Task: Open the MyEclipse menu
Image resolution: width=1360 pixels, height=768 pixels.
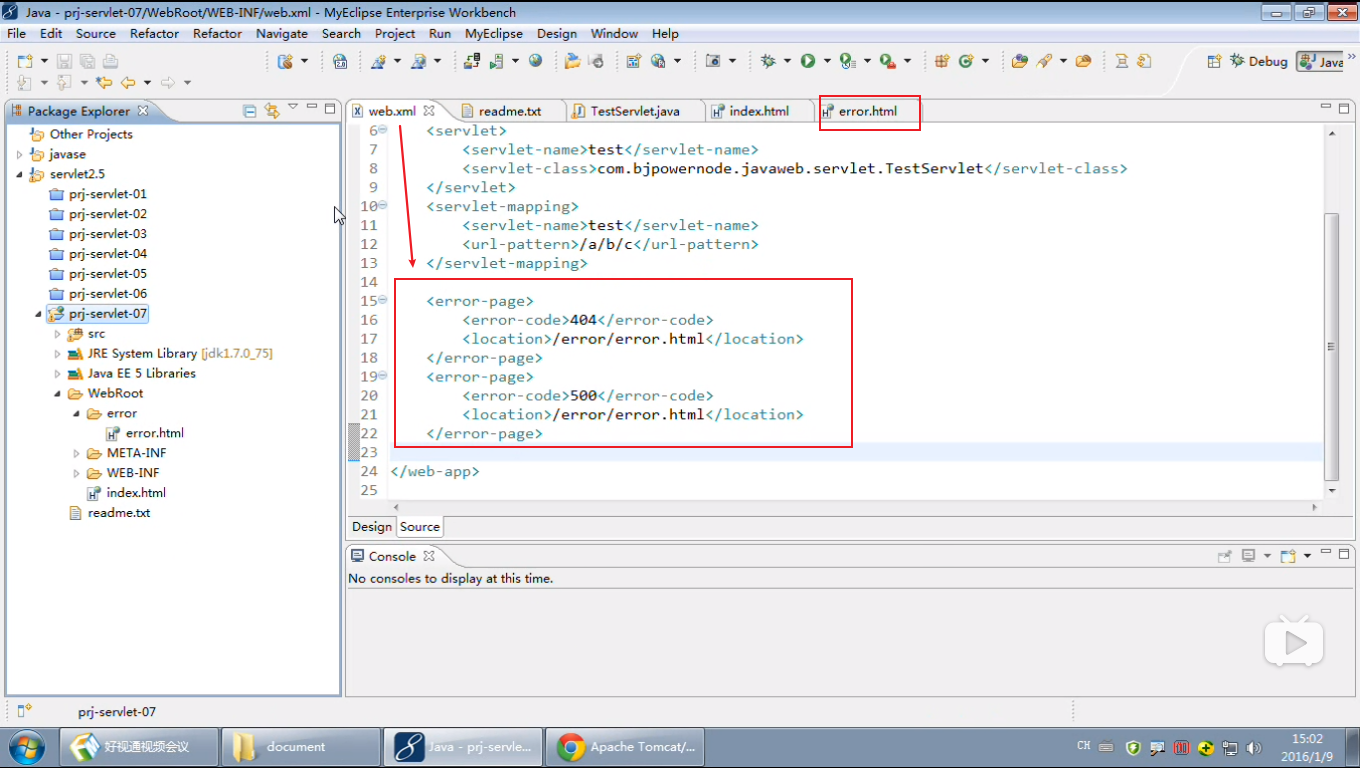Action: [x=494, y=33]
